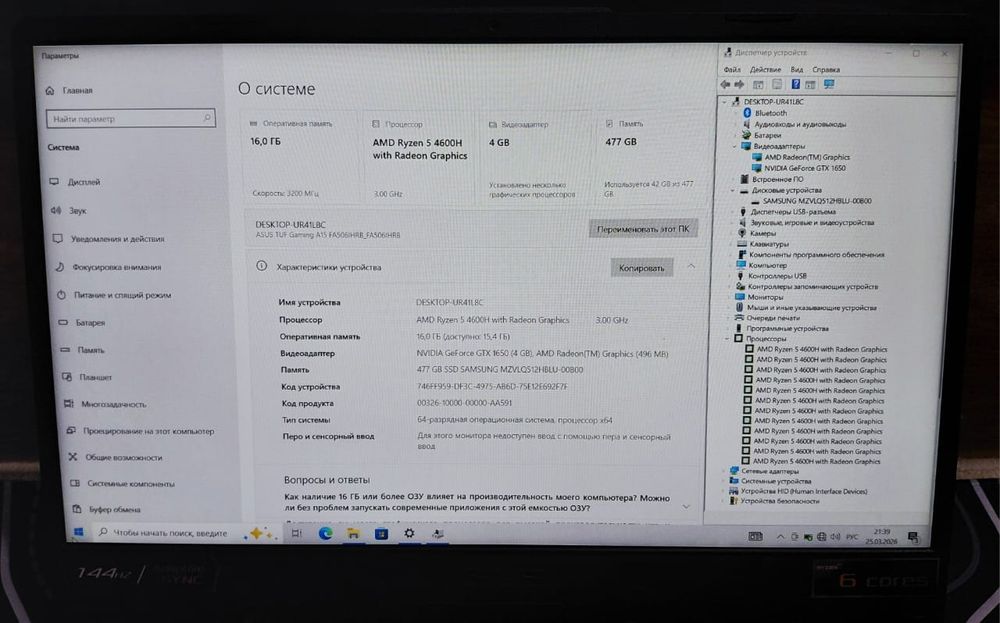Click the Найти параметр search field
This screenshot has width=1000, height=623.
tap(131, 119)
